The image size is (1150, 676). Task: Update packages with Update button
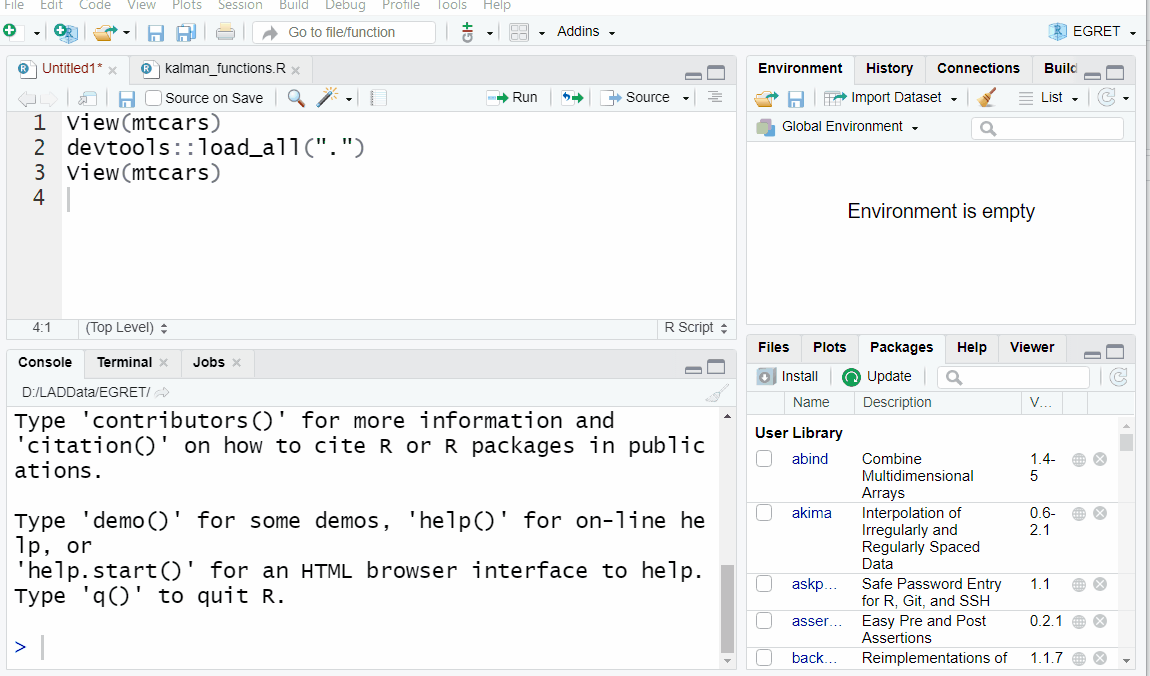(x=877, y=377)
